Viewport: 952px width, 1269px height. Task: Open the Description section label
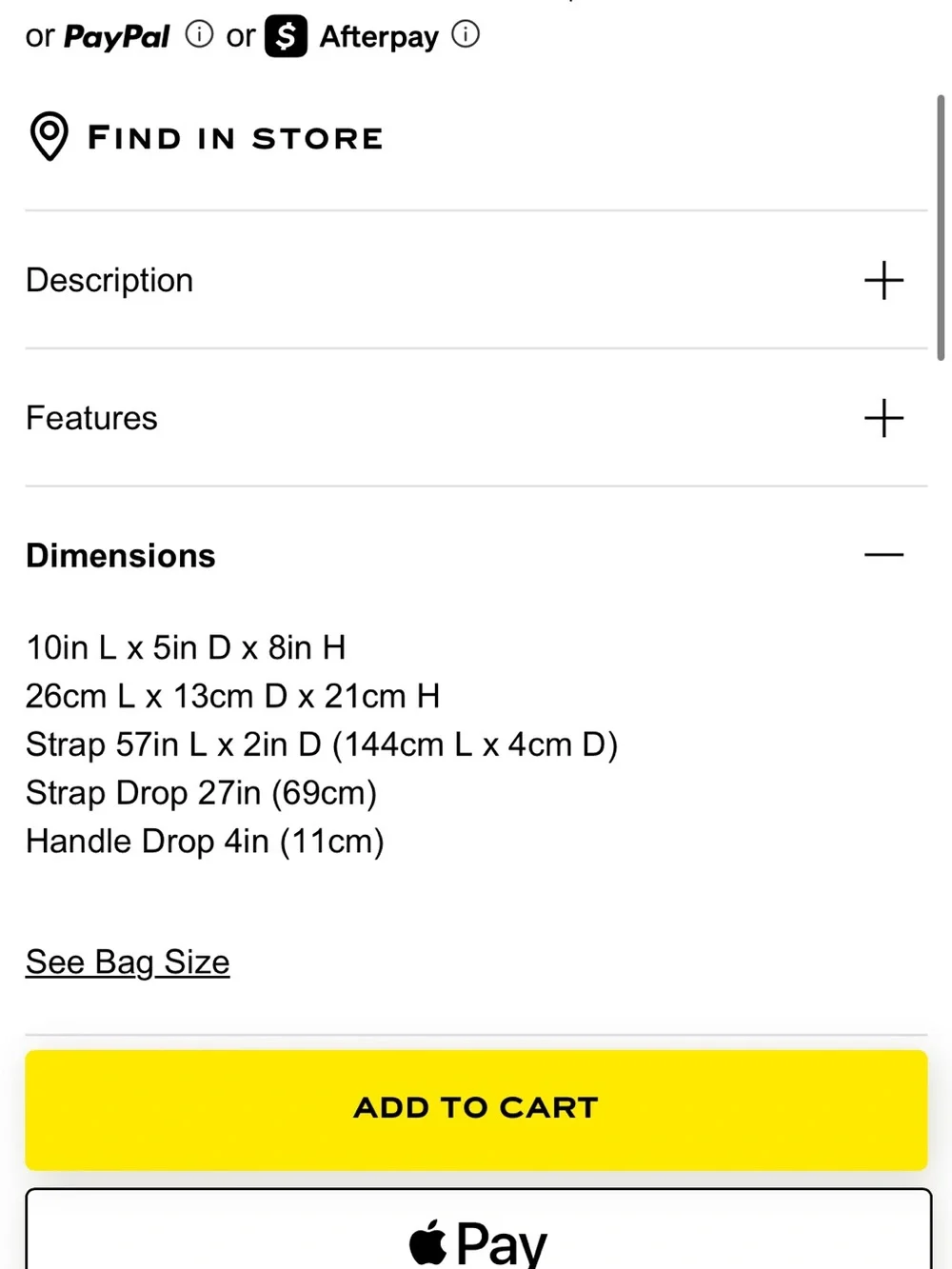pyautogui.click(x=109, y=281)
